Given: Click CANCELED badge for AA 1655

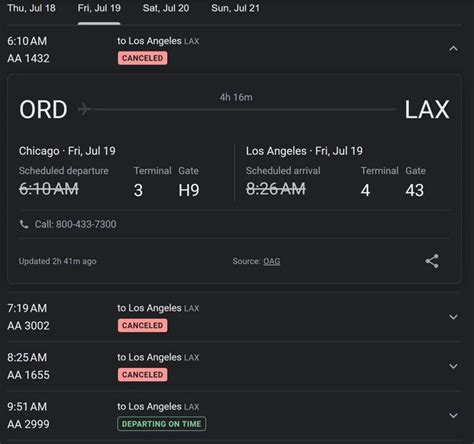Looking at the screenshot, I should (142, 375).
